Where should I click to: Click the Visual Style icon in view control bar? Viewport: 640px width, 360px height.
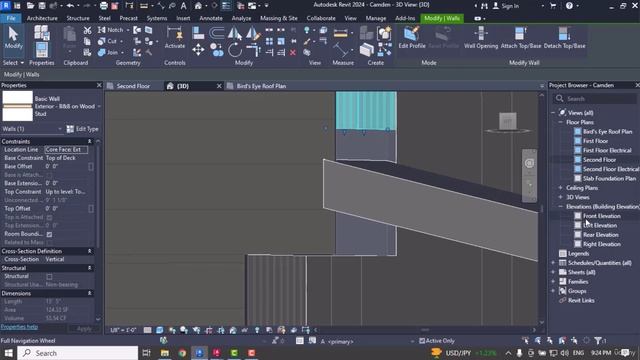(x=160, y=330)
